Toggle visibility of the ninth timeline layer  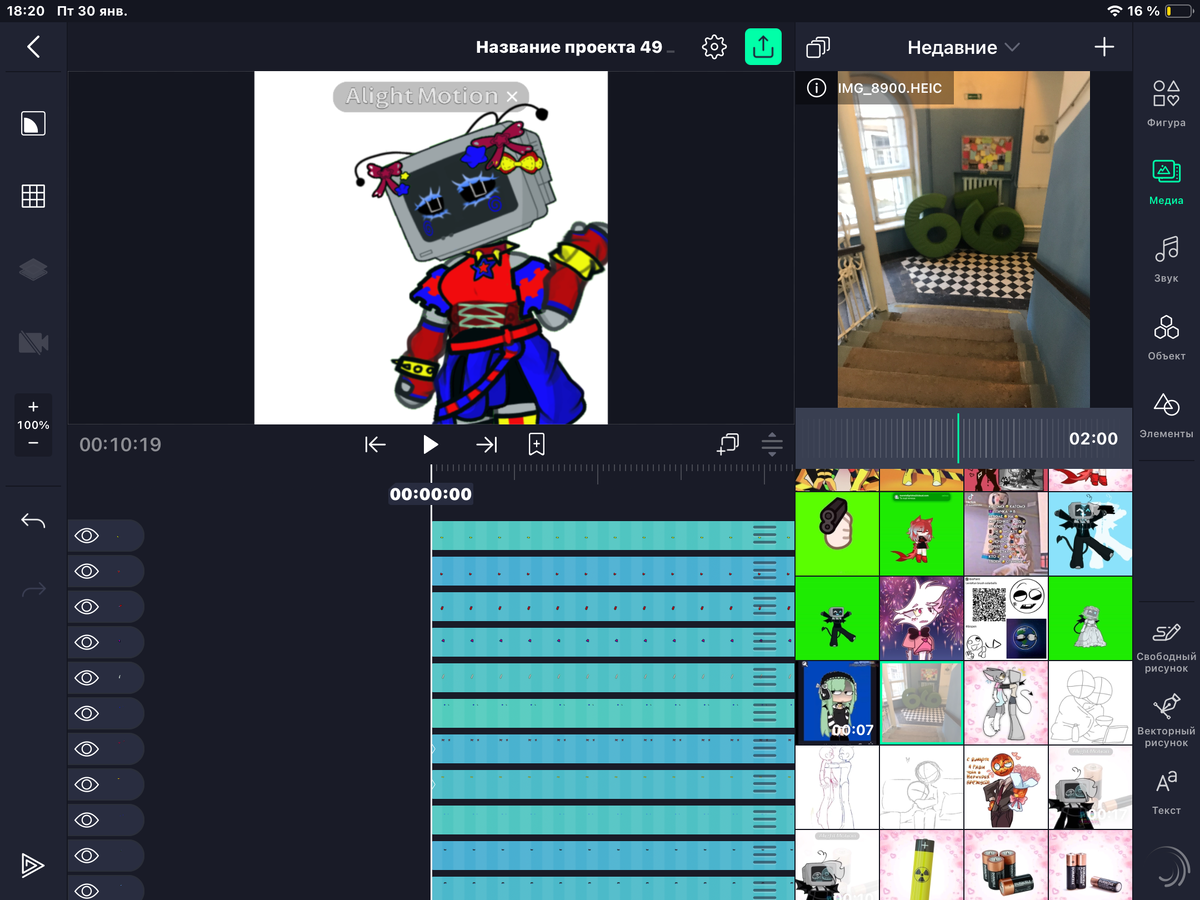(87, 820)
